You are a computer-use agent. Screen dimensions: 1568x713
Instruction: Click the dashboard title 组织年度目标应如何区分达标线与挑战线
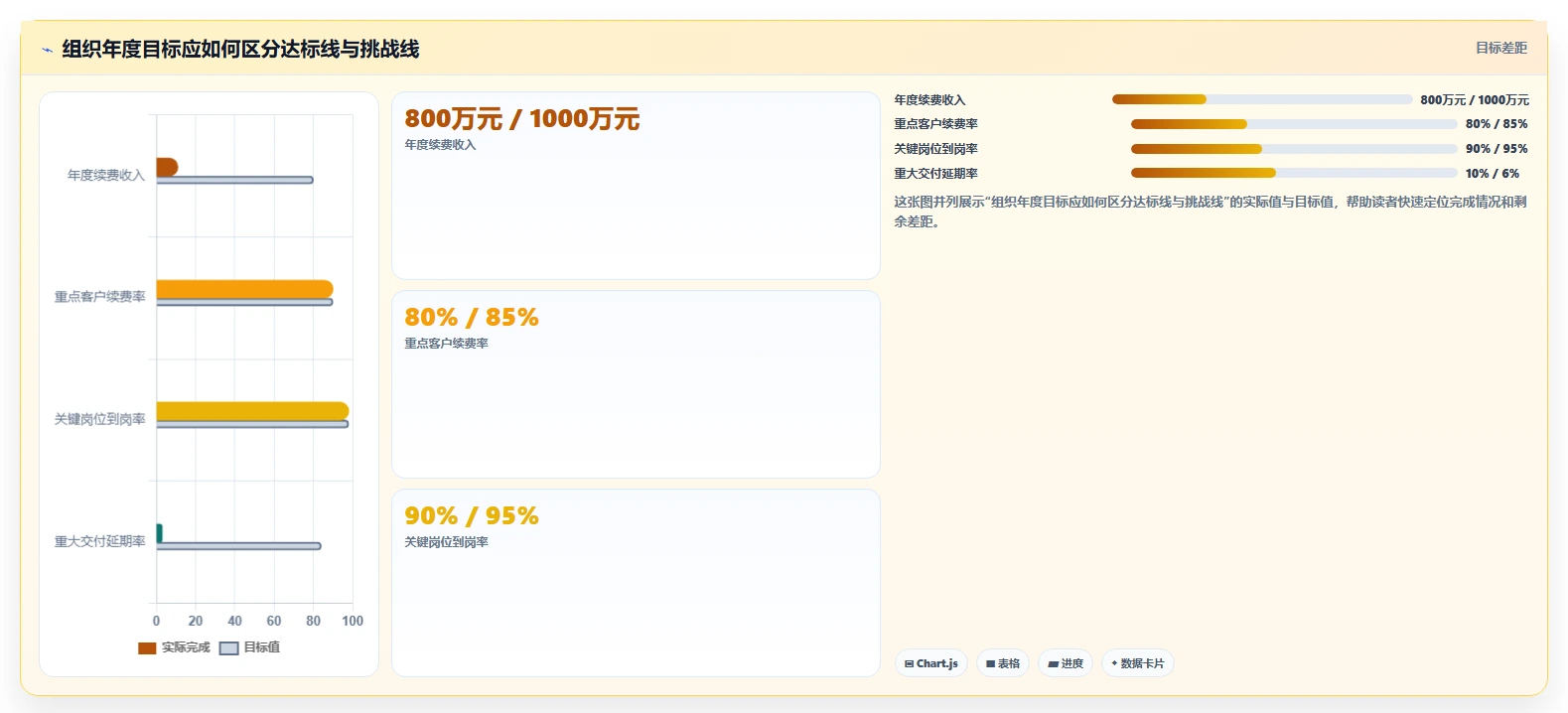coord(240,49)
